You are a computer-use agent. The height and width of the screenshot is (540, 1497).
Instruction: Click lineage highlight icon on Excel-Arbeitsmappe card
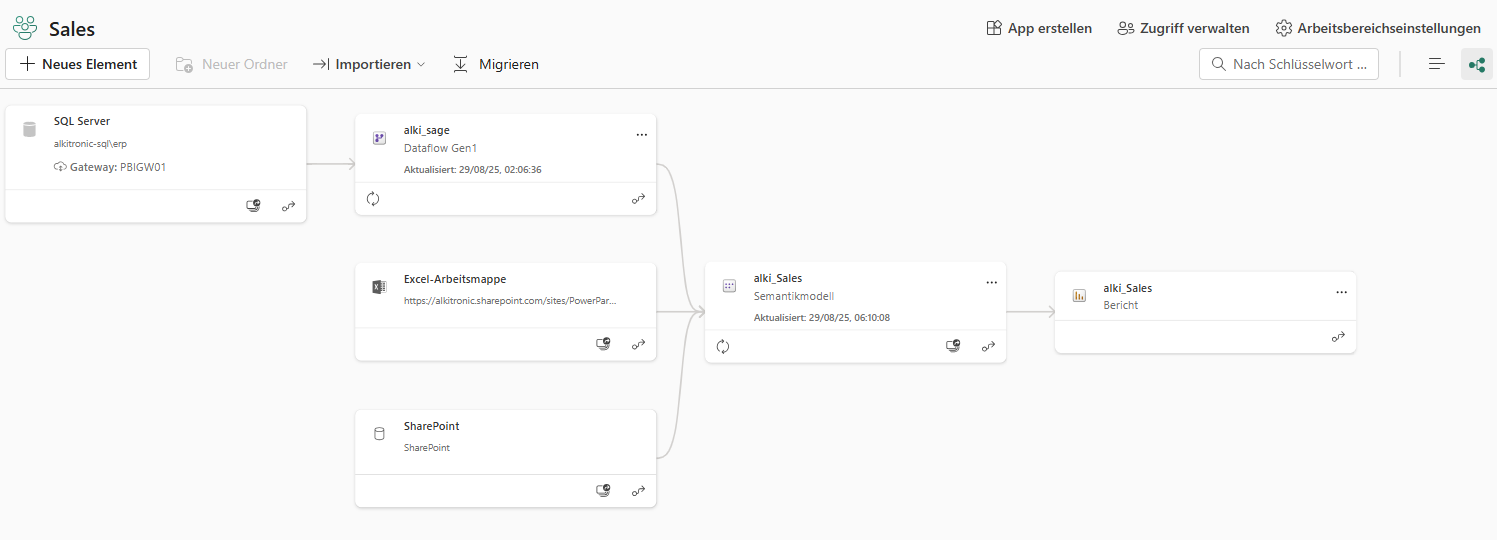[639, 344]
